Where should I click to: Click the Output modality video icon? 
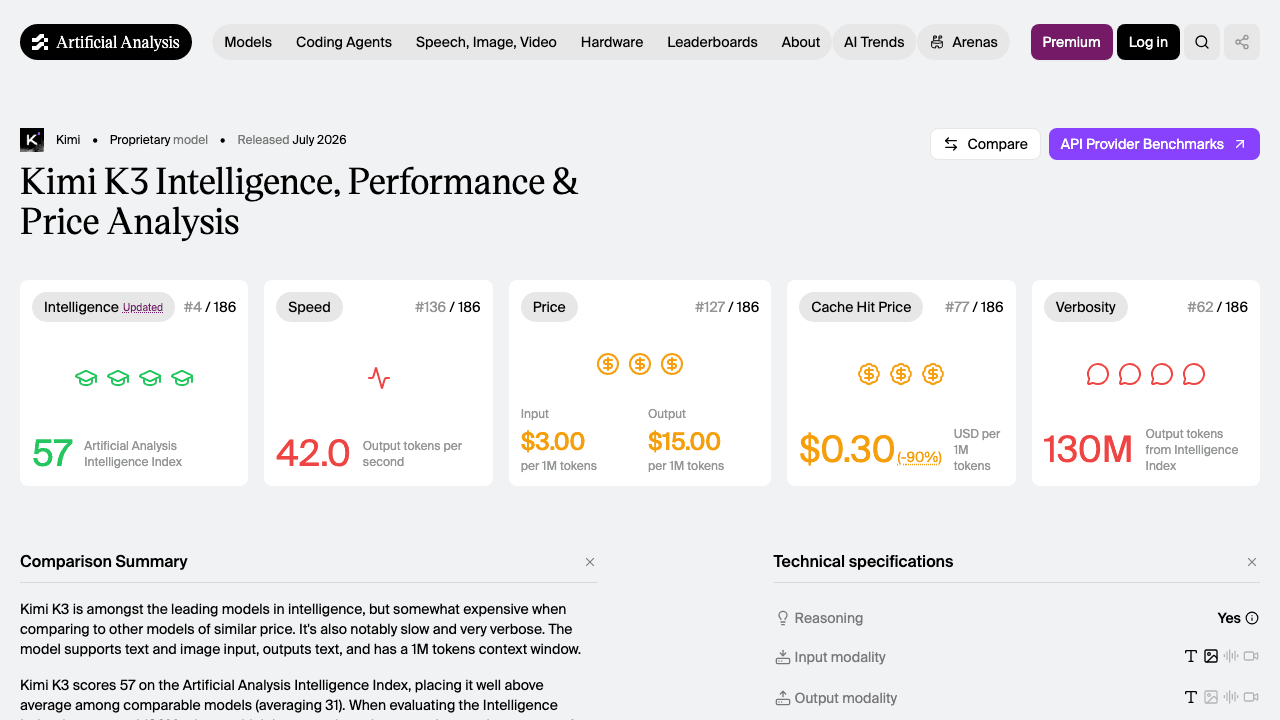pos(1251,697)
